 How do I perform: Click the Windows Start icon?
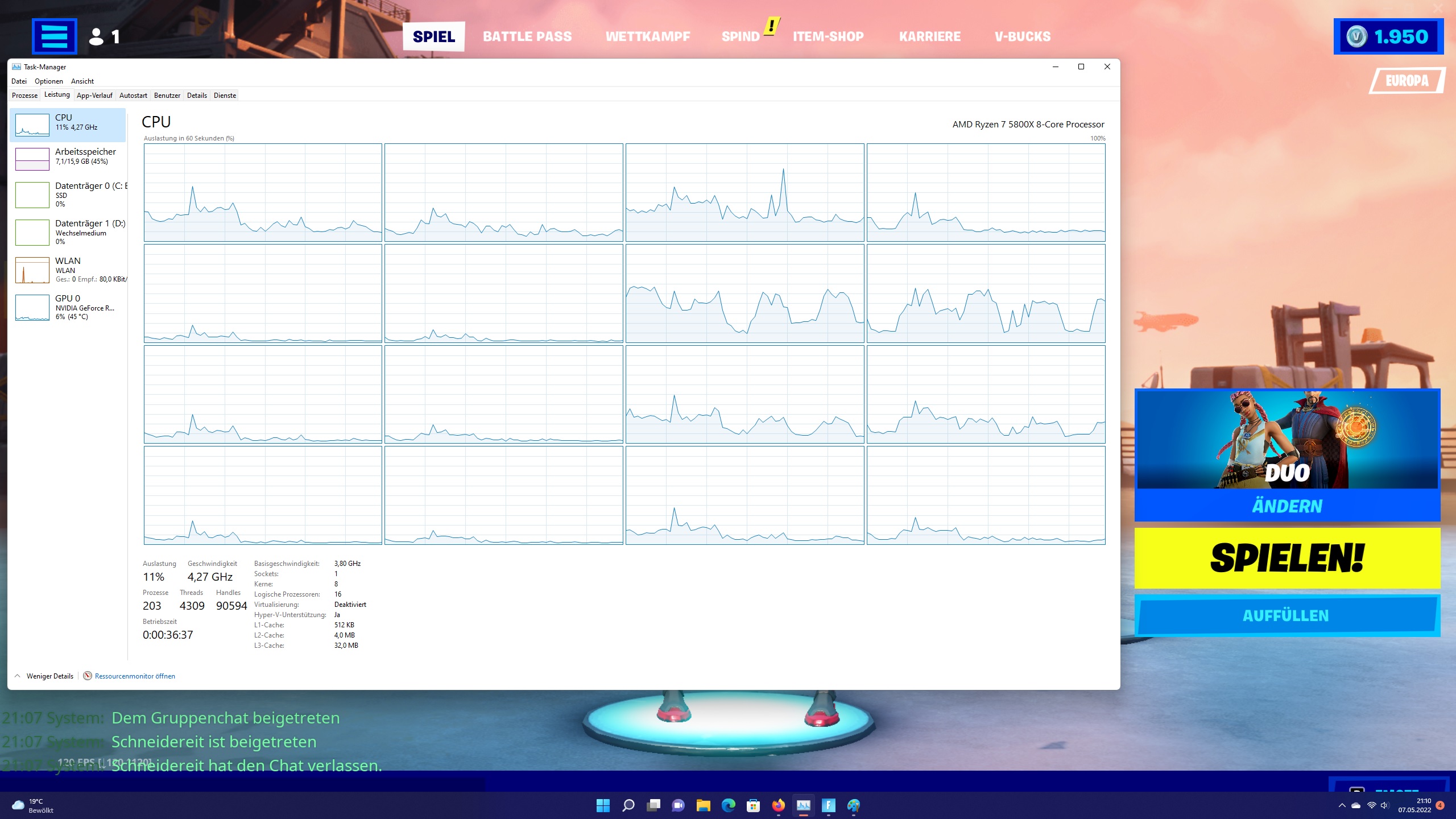603,805
